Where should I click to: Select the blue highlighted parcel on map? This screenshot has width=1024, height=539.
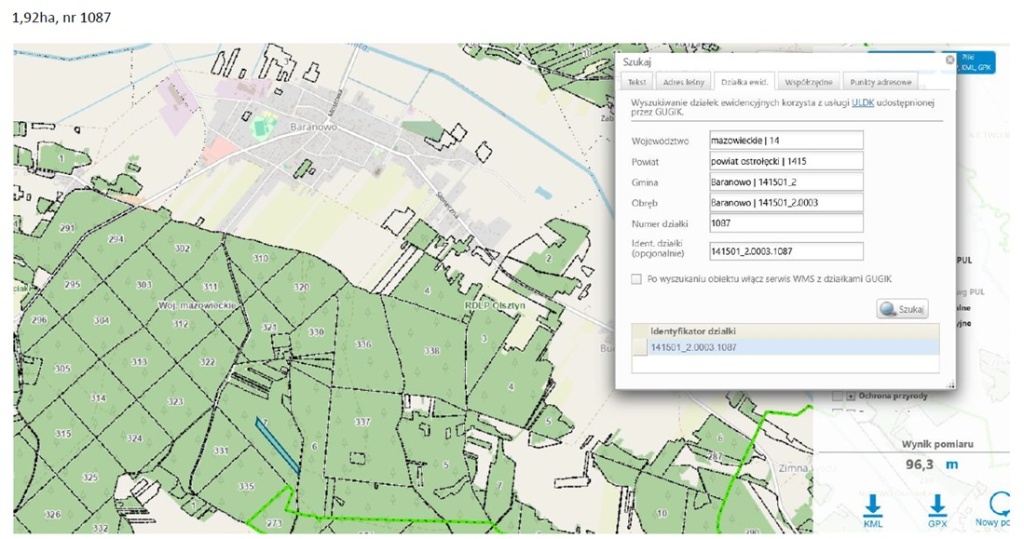tap(277, 446)
